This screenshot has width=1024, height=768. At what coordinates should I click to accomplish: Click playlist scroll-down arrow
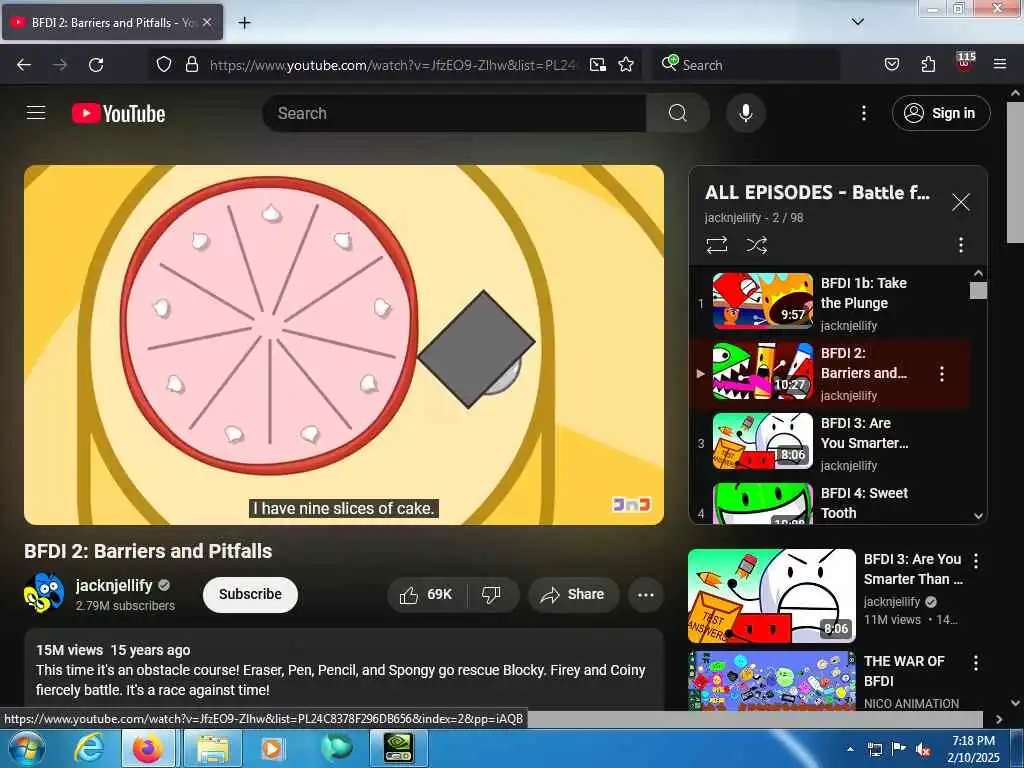click(x=978, y=516)
